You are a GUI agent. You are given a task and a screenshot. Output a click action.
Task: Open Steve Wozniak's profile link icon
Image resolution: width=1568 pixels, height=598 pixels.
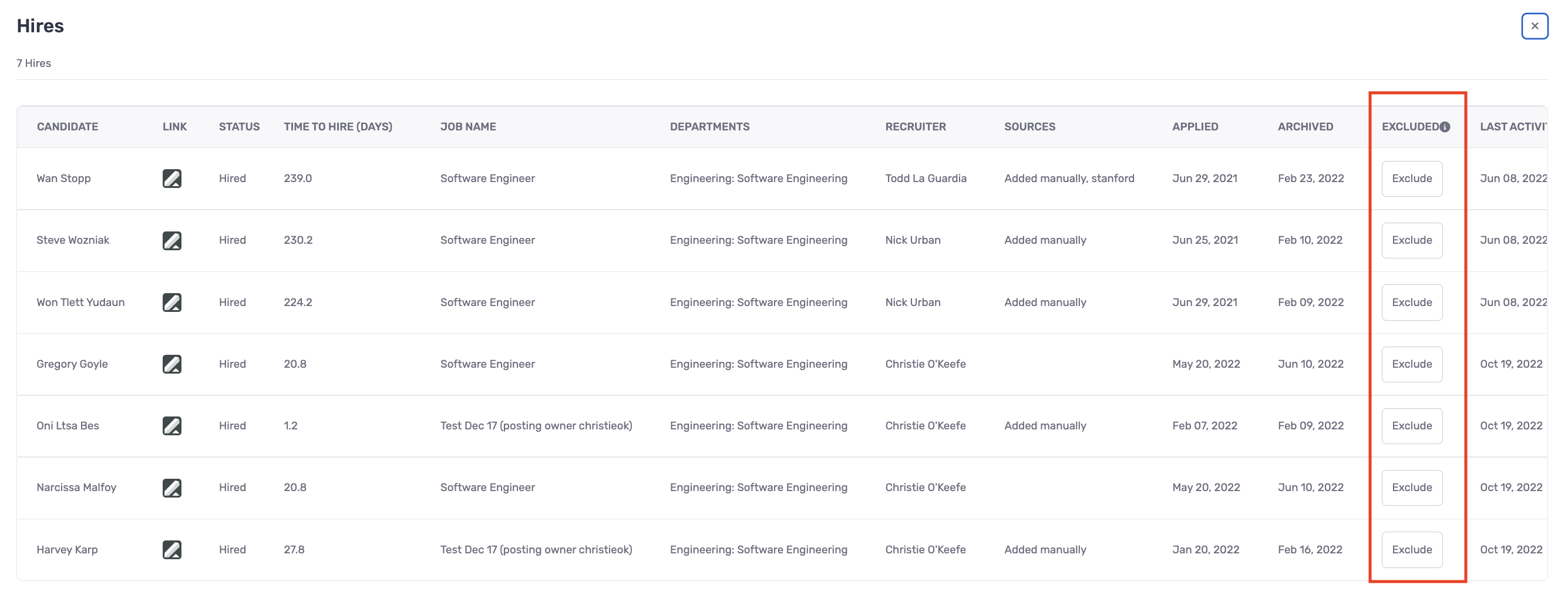(171, 240)
